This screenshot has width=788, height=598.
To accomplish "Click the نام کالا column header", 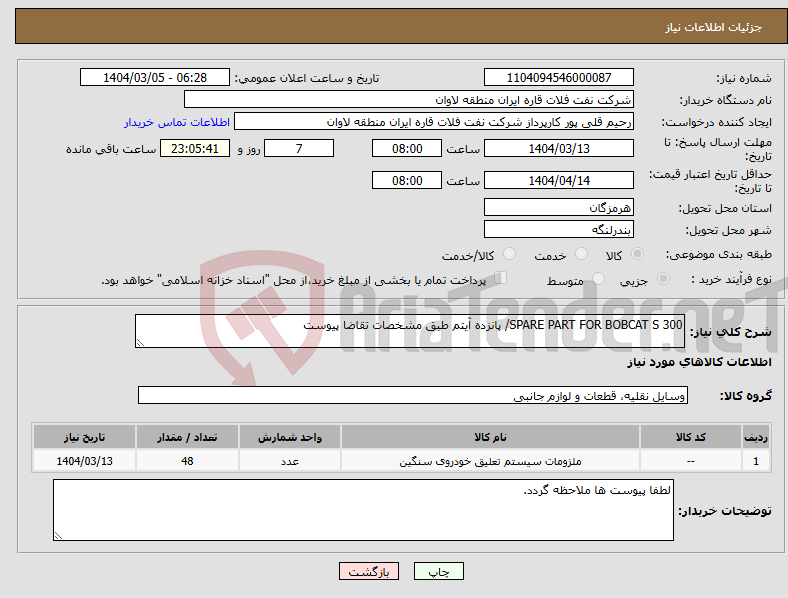I will [x=490, y=437].
